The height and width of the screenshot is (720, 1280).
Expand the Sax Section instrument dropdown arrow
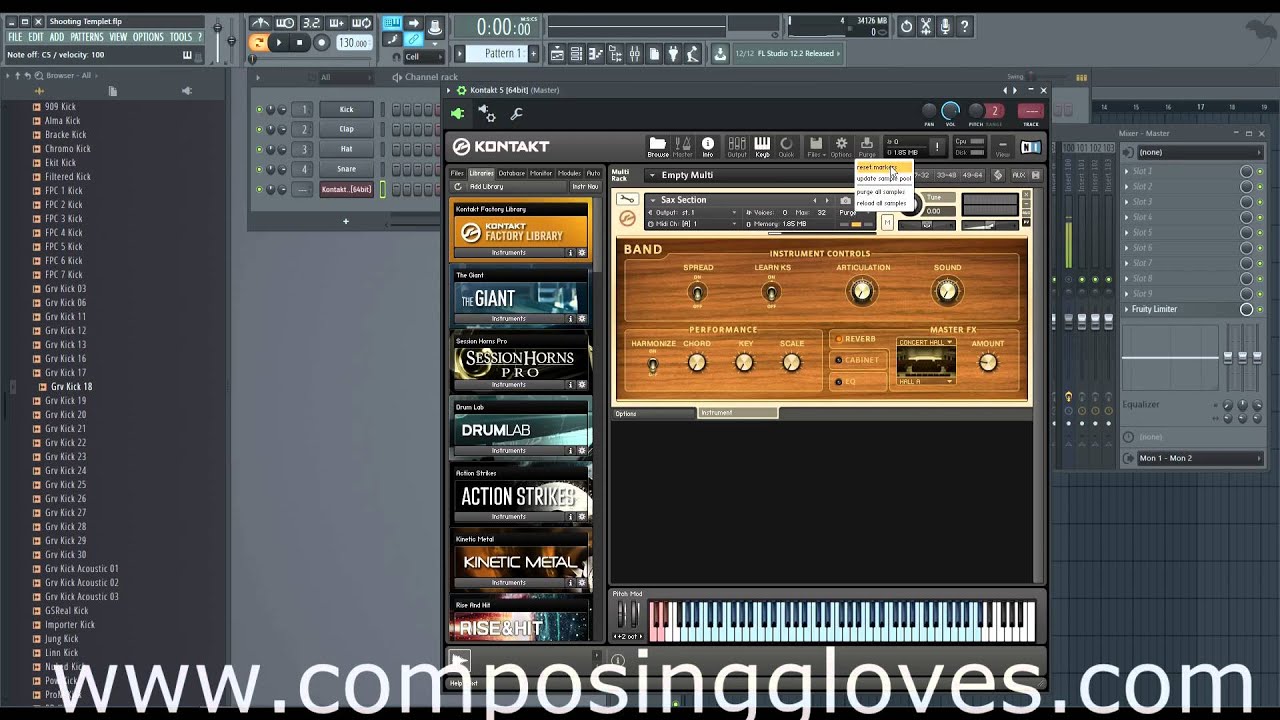(x=652, y=200)
